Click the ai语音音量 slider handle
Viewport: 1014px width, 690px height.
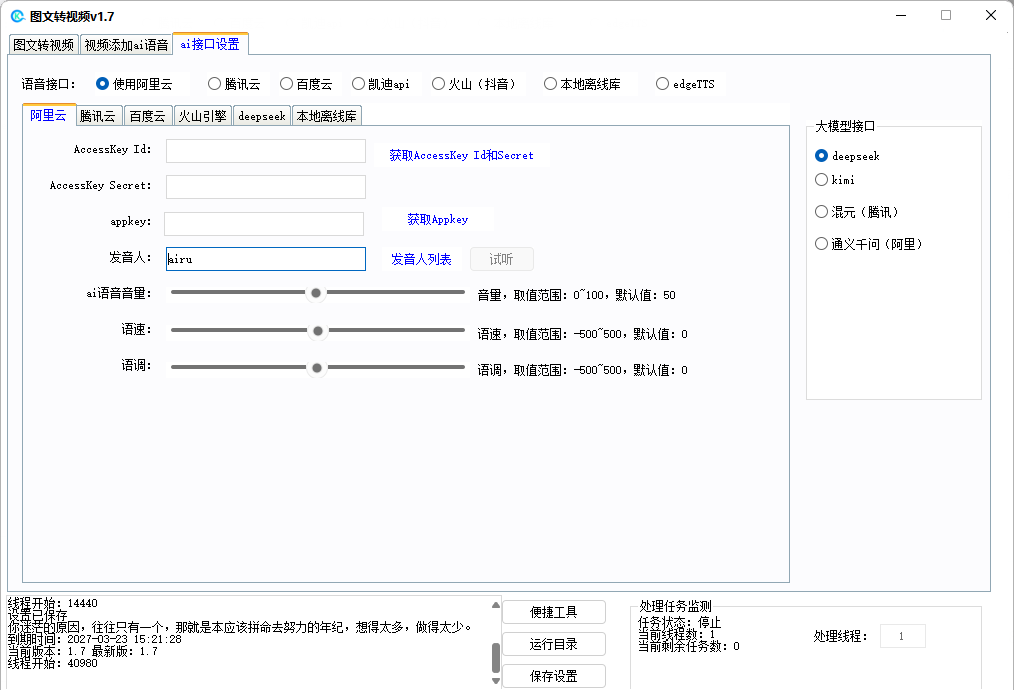pyautogui.click(x=316, y=293)
